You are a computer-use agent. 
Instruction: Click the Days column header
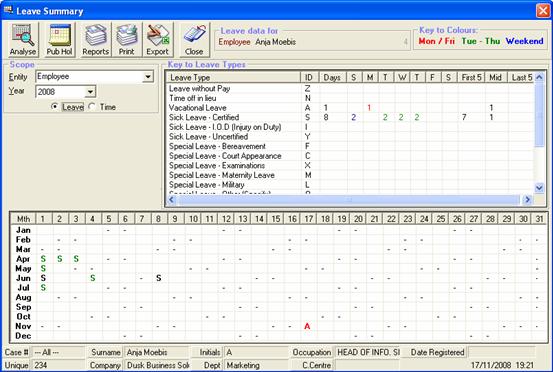332,78
